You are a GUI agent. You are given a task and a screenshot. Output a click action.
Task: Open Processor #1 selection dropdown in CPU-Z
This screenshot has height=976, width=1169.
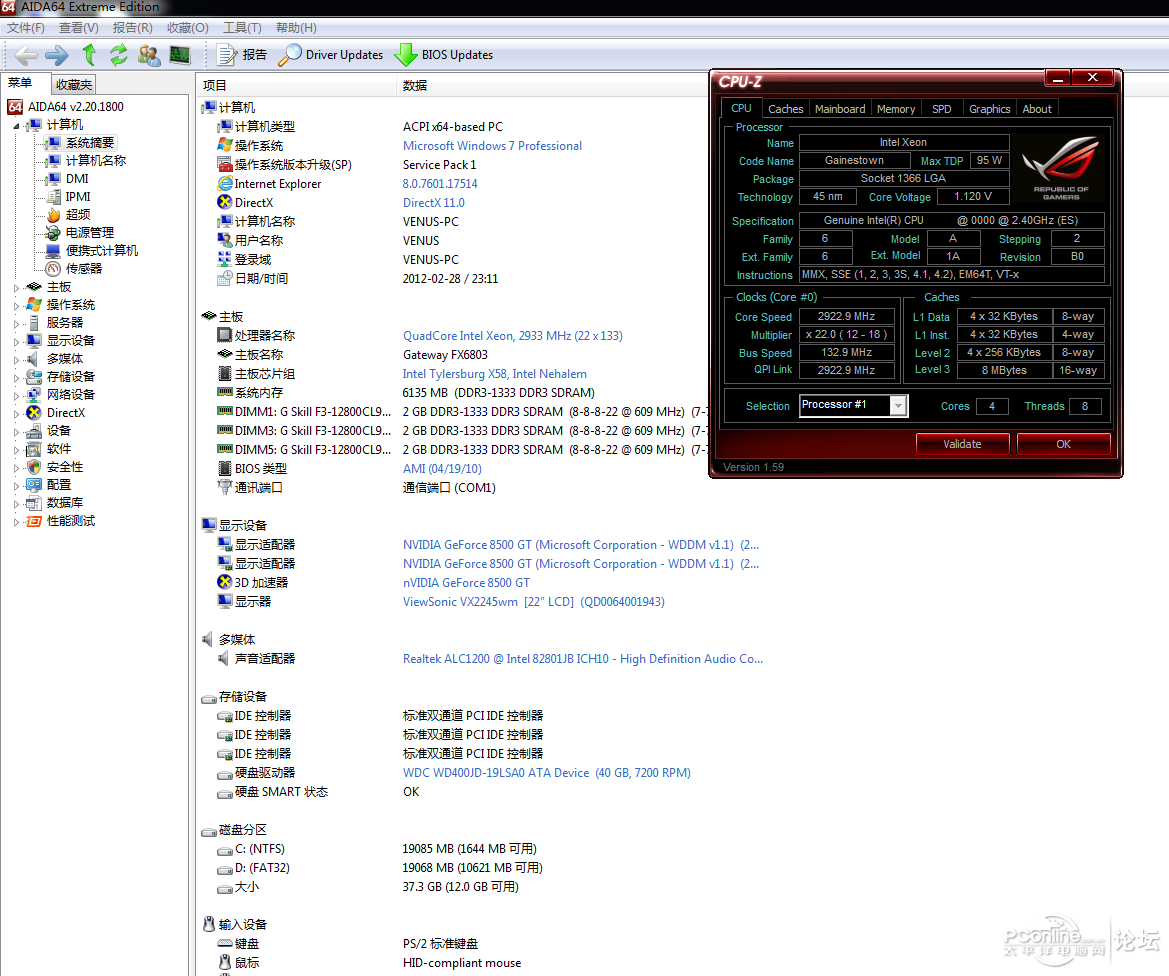click(854, 405)
